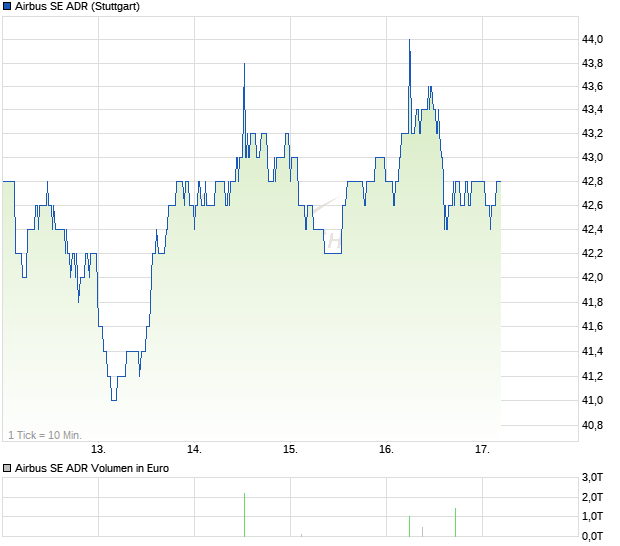Click the 44,0 price axis label
The width and height of the screenshot is (620, 546).
click(x=592, y=39)
